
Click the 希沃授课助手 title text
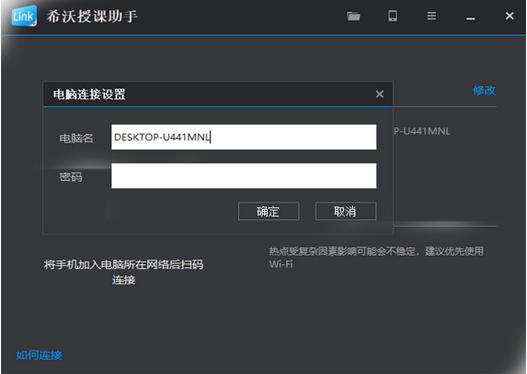coord(92,16)
